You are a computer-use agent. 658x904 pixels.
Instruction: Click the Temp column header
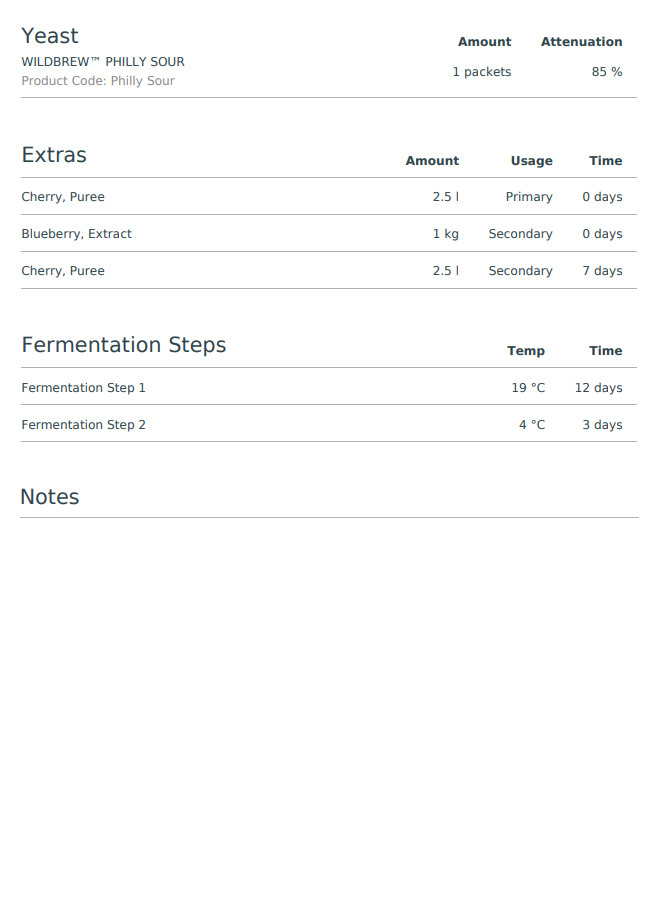coord(525,351)
